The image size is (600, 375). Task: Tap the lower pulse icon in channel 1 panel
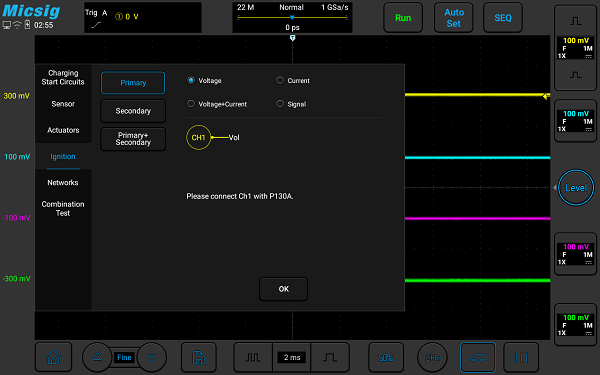pos(575,75)
